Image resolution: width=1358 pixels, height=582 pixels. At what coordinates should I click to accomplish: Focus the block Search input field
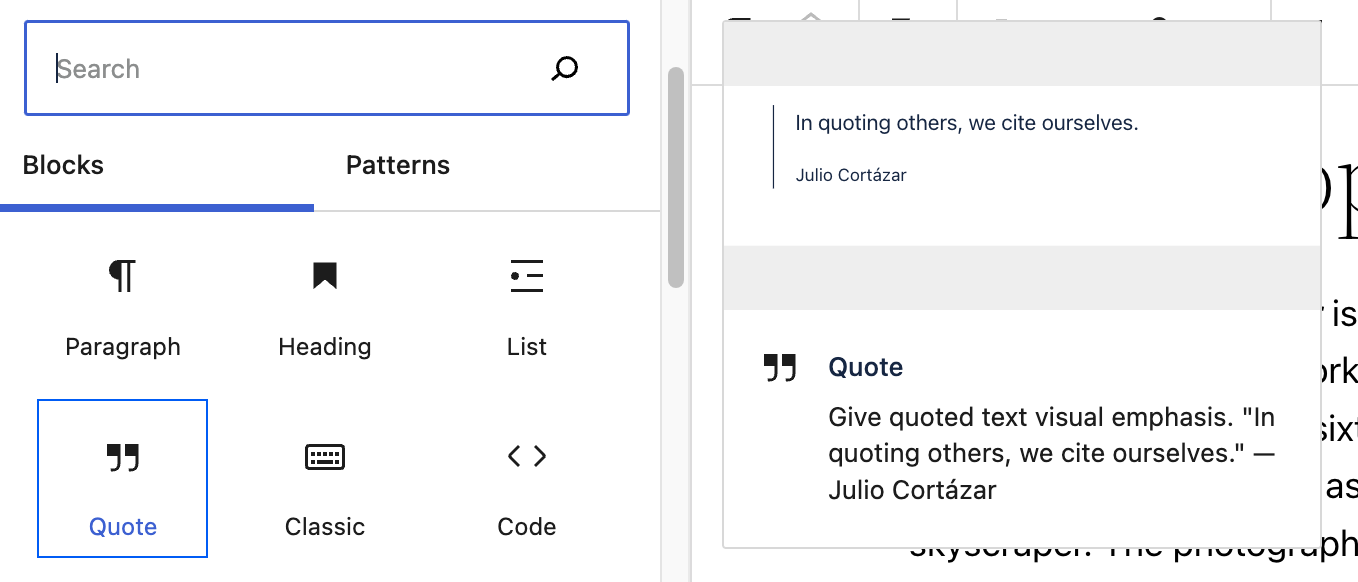(290, 69)
